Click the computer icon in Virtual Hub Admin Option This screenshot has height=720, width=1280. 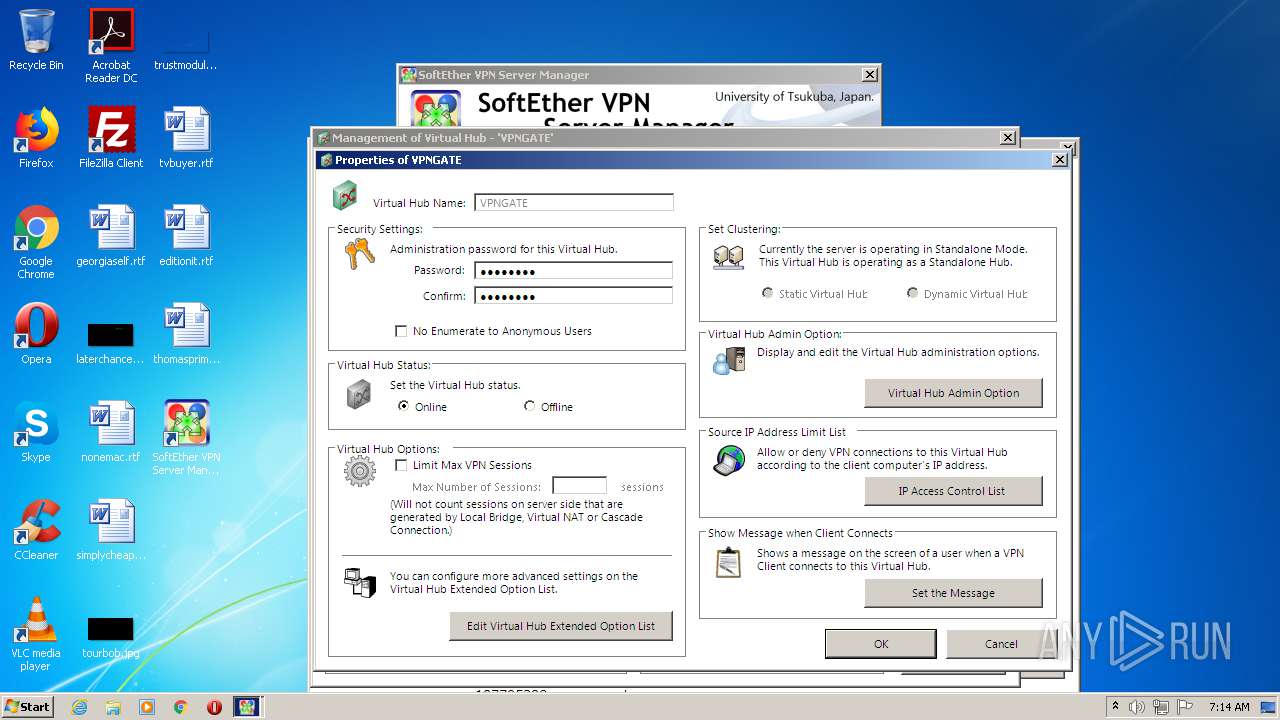coord(729,360)
